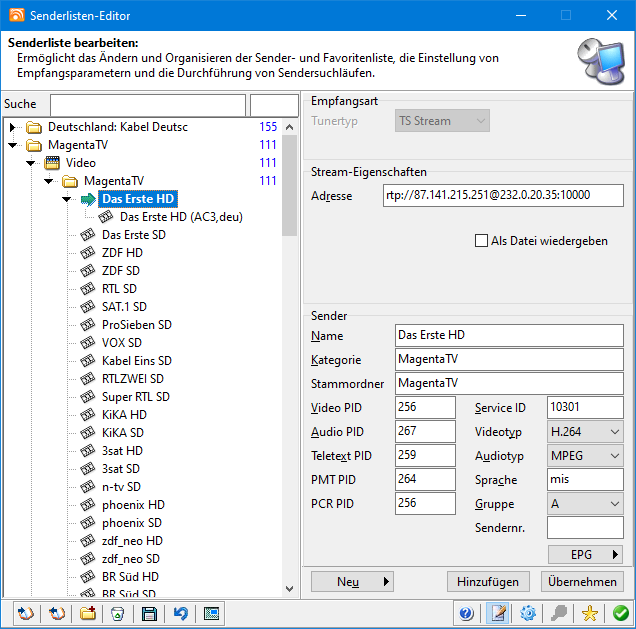Save the channel list via floppy icon

(x=149, y=613)
